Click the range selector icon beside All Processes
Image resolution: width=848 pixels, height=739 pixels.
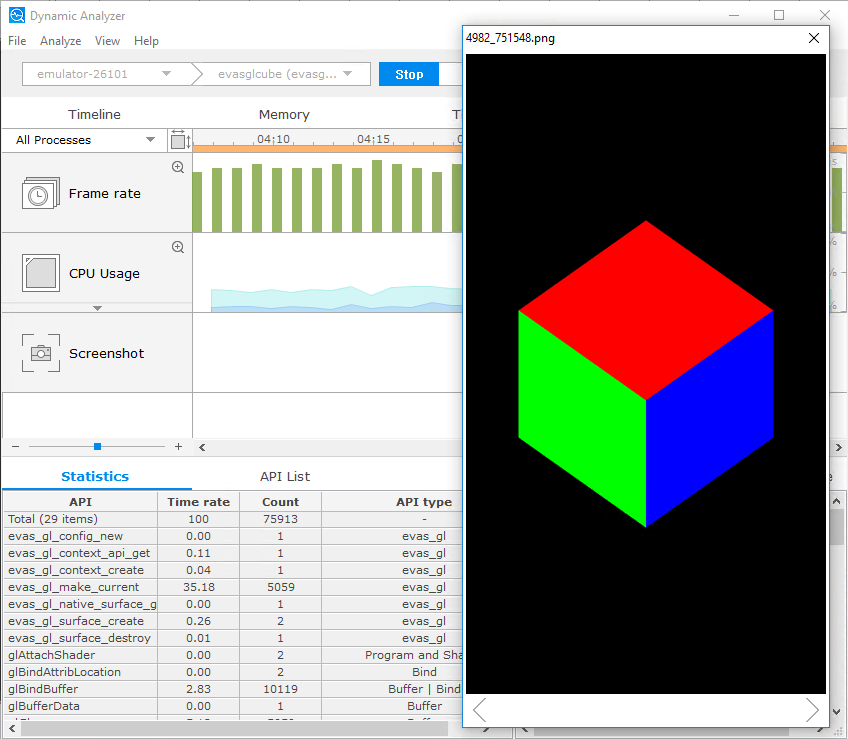(x=177, y=140)
